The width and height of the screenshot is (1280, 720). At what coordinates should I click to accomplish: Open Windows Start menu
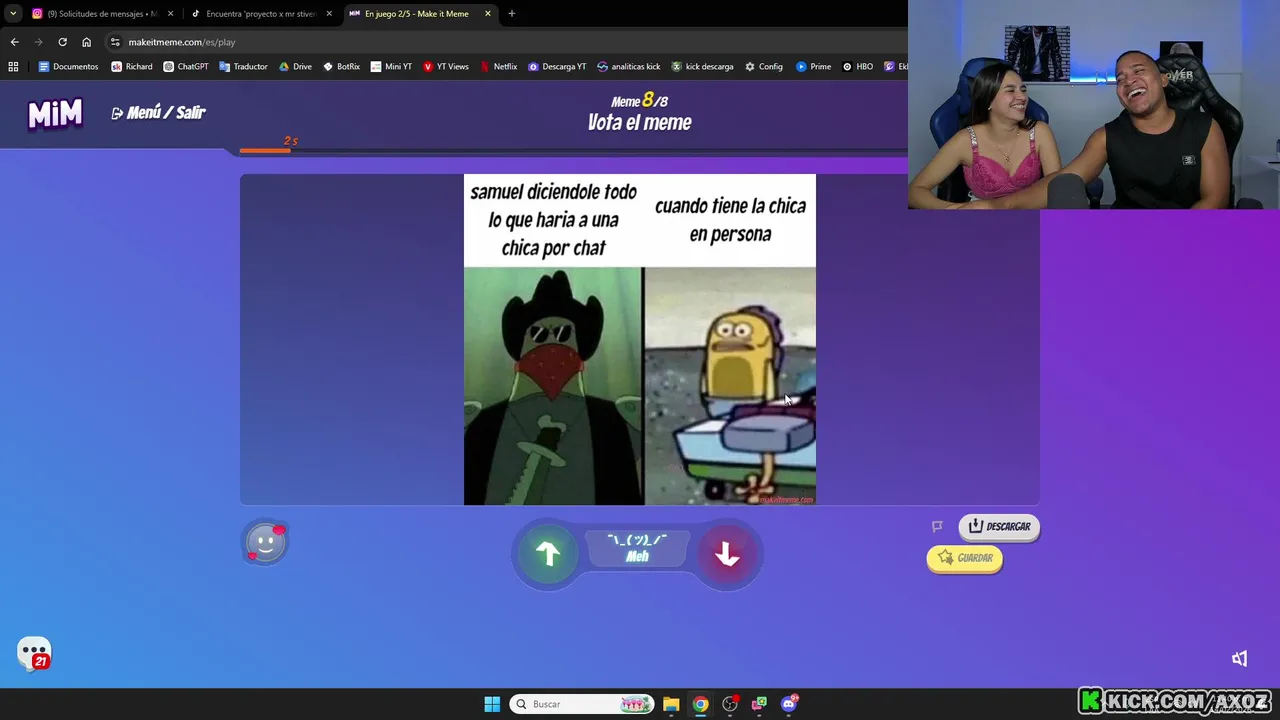[x=492, y=704]
